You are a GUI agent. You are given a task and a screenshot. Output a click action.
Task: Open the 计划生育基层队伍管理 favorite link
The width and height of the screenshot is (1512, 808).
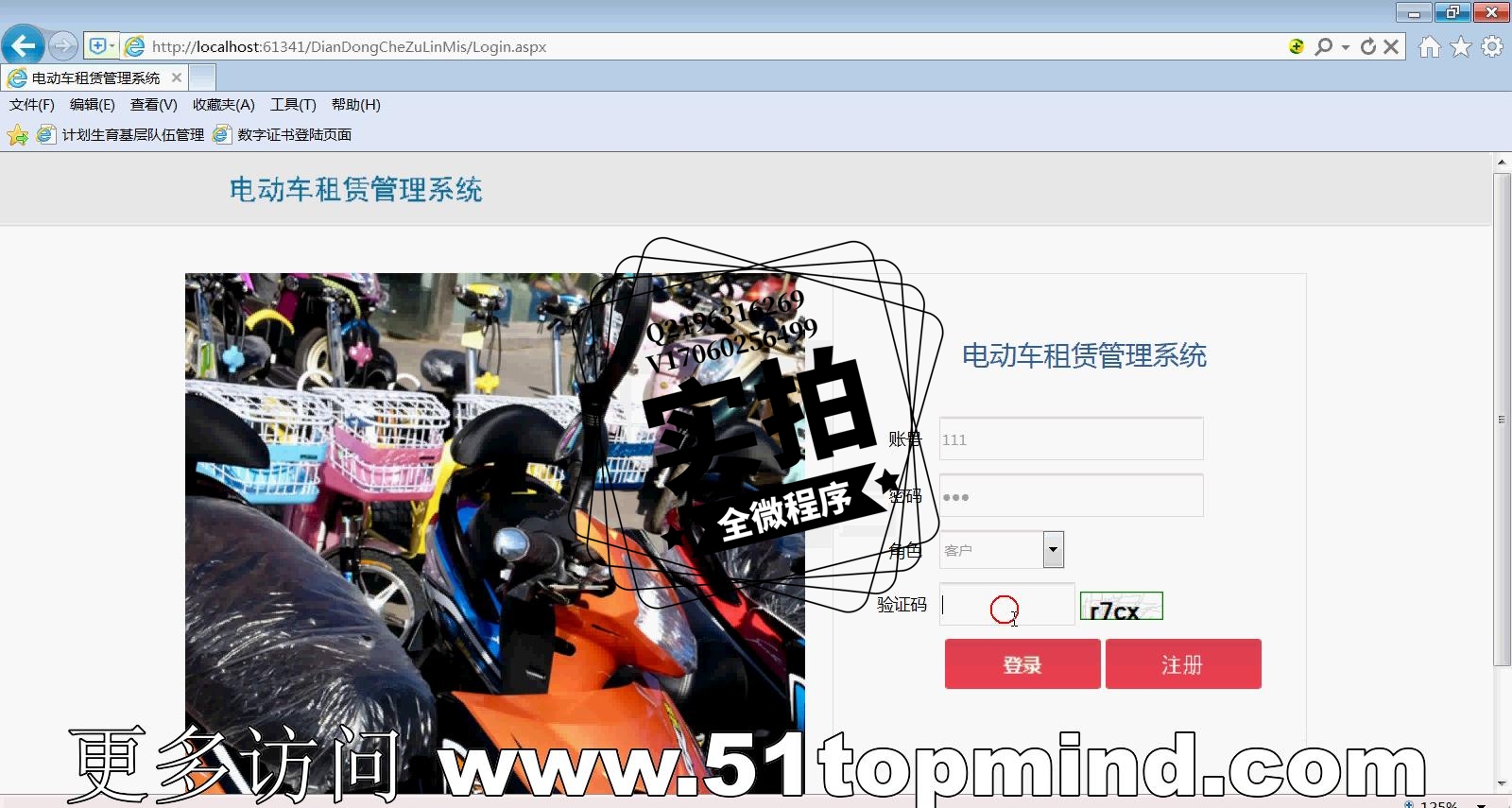coord(121,135)
